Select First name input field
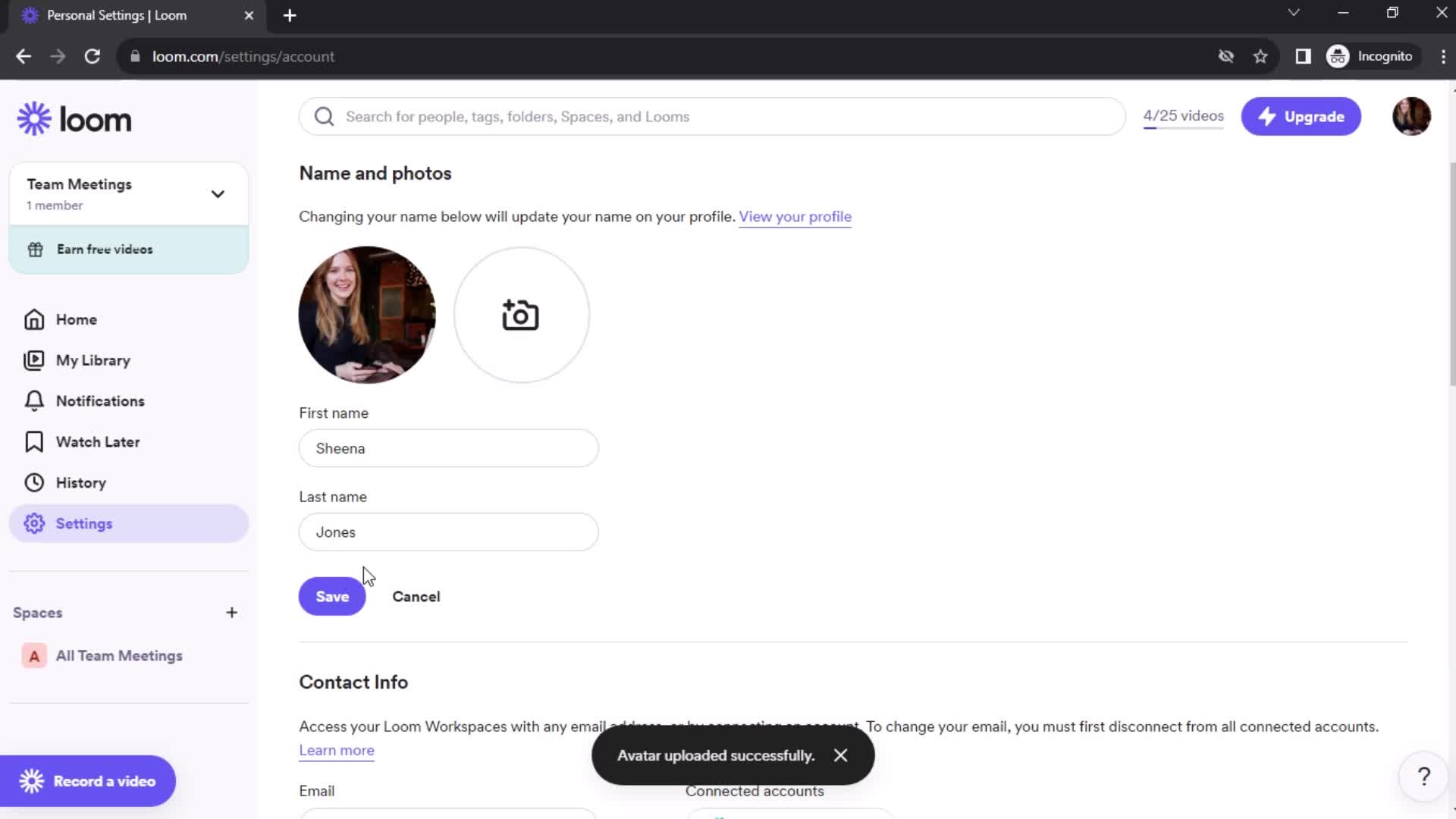The image size is (1456, 819). (449, 448)
